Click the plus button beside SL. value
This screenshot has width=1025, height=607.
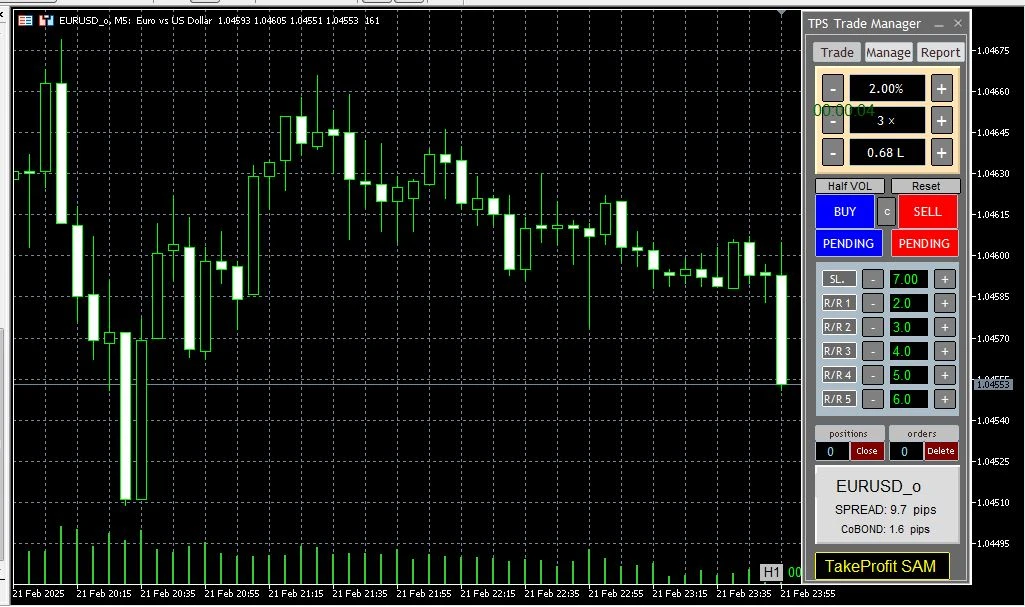pos(945,279)
